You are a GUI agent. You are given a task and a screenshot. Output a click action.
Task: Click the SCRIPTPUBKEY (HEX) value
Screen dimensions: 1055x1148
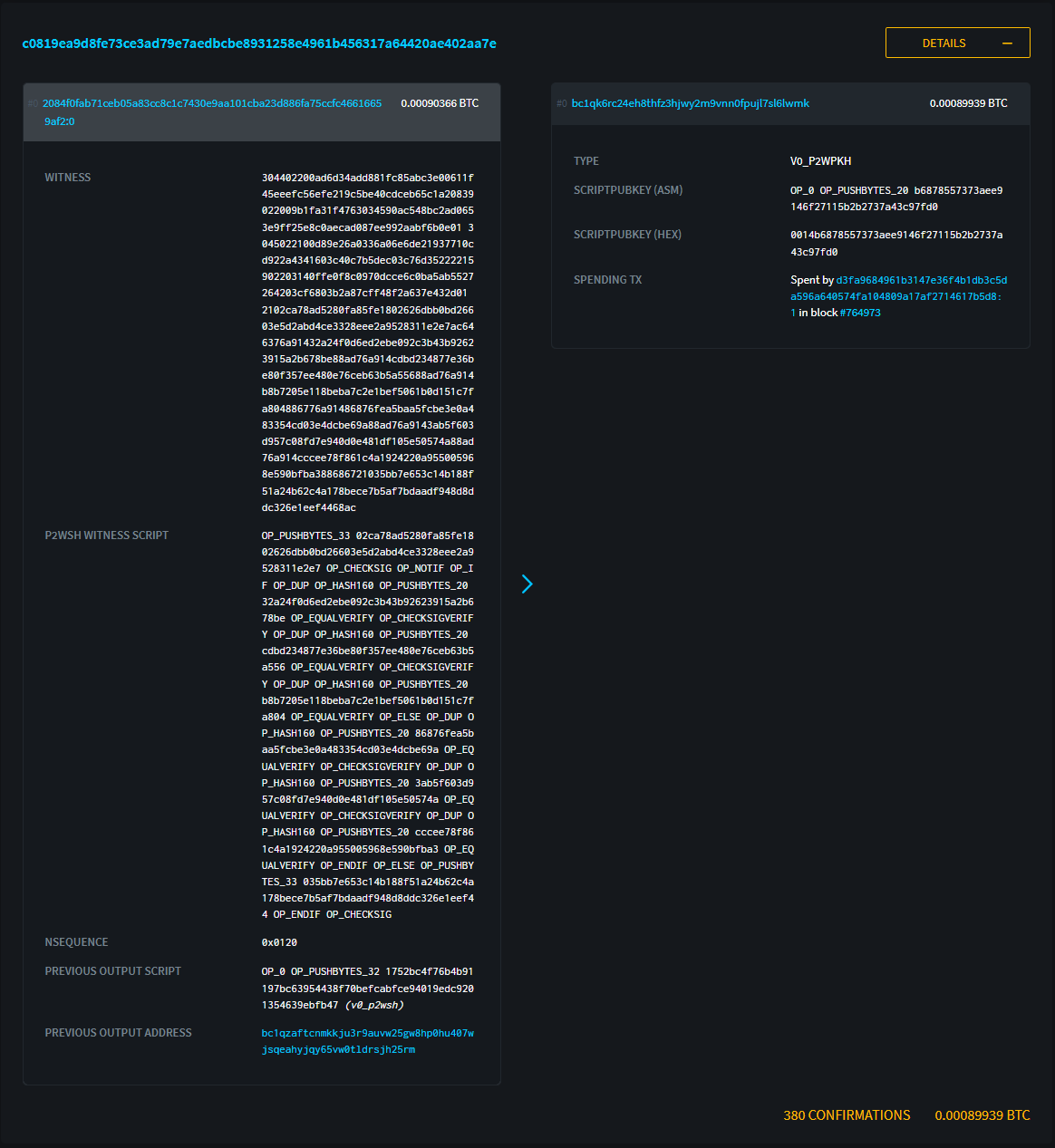(x=895, y=243)
